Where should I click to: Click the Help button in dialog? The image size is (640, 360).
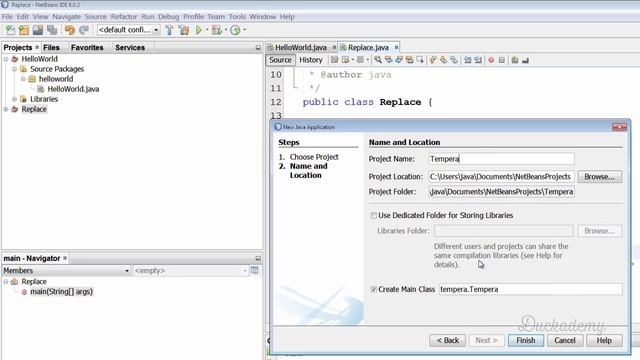(604, 340)
